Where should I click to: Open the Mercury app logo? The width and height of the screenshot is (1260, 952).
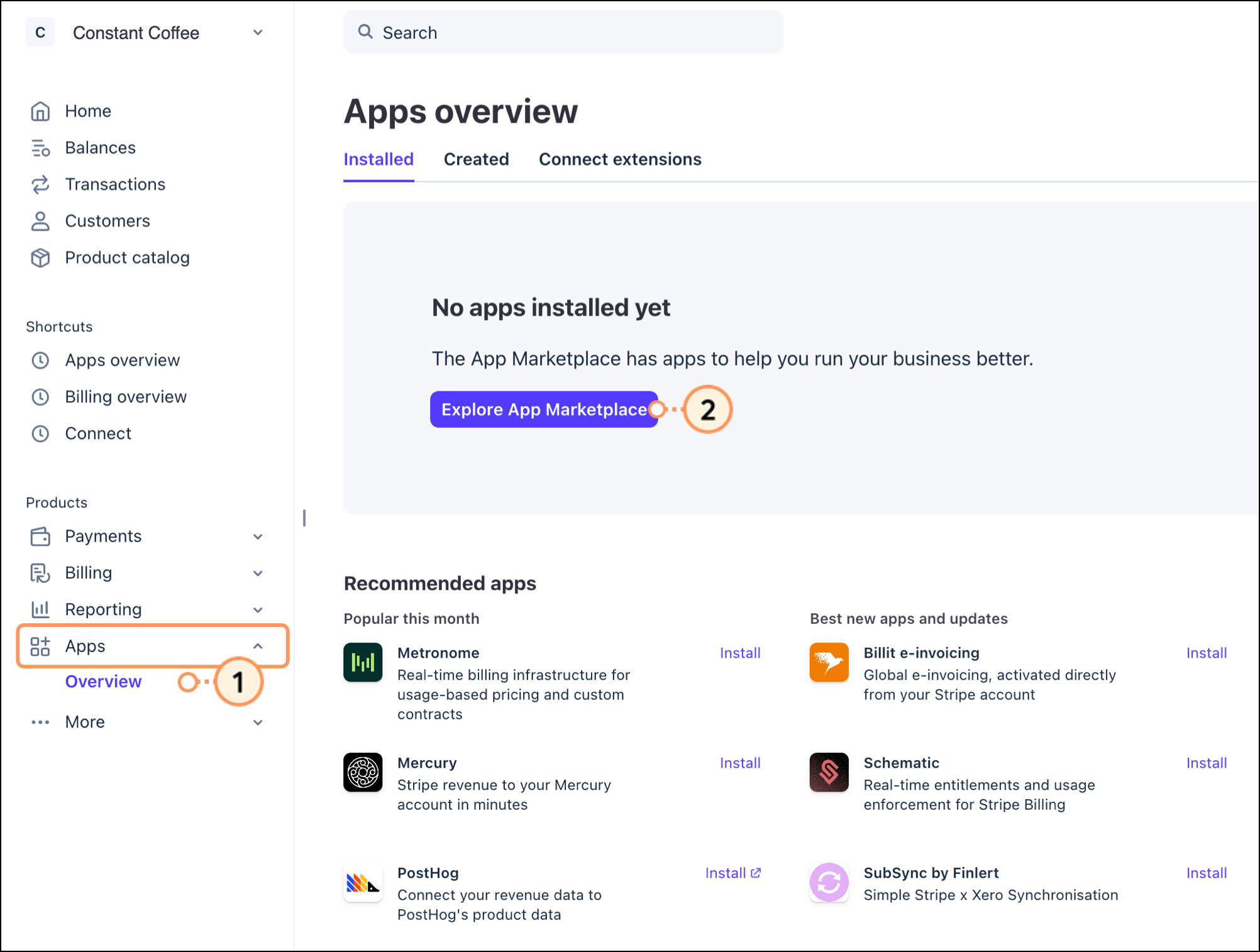(x=363, y=772)
